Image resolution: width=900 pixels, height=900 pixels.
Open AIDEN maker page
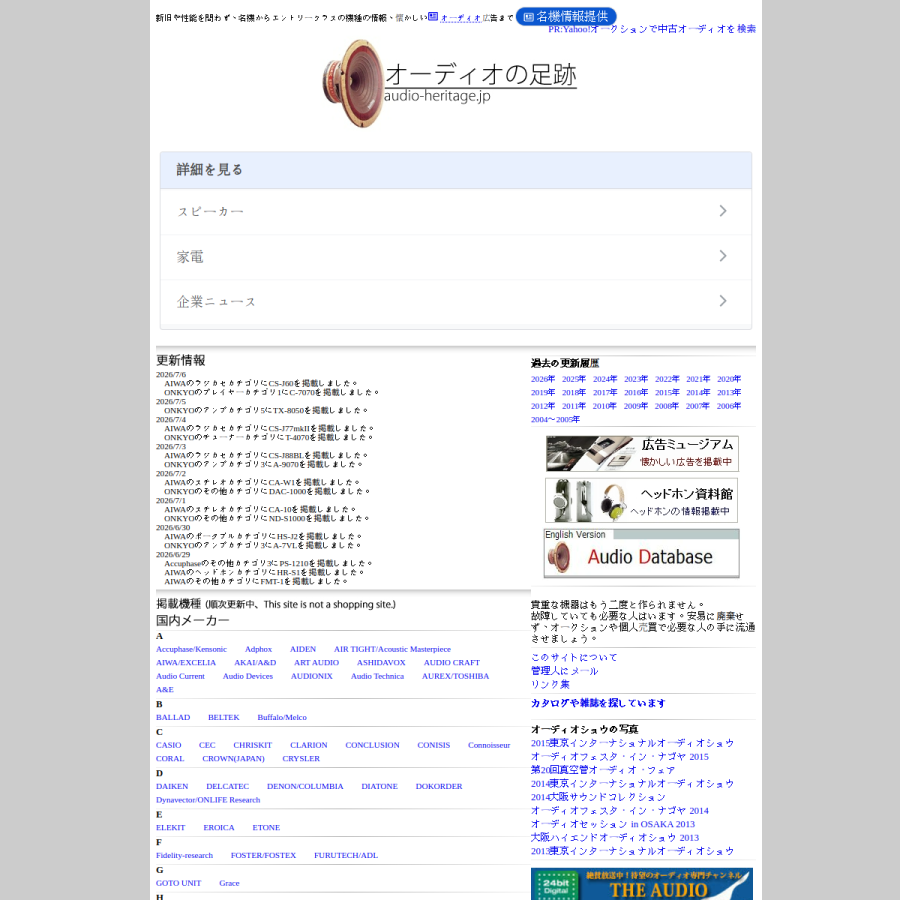click(x=302, y=649)
